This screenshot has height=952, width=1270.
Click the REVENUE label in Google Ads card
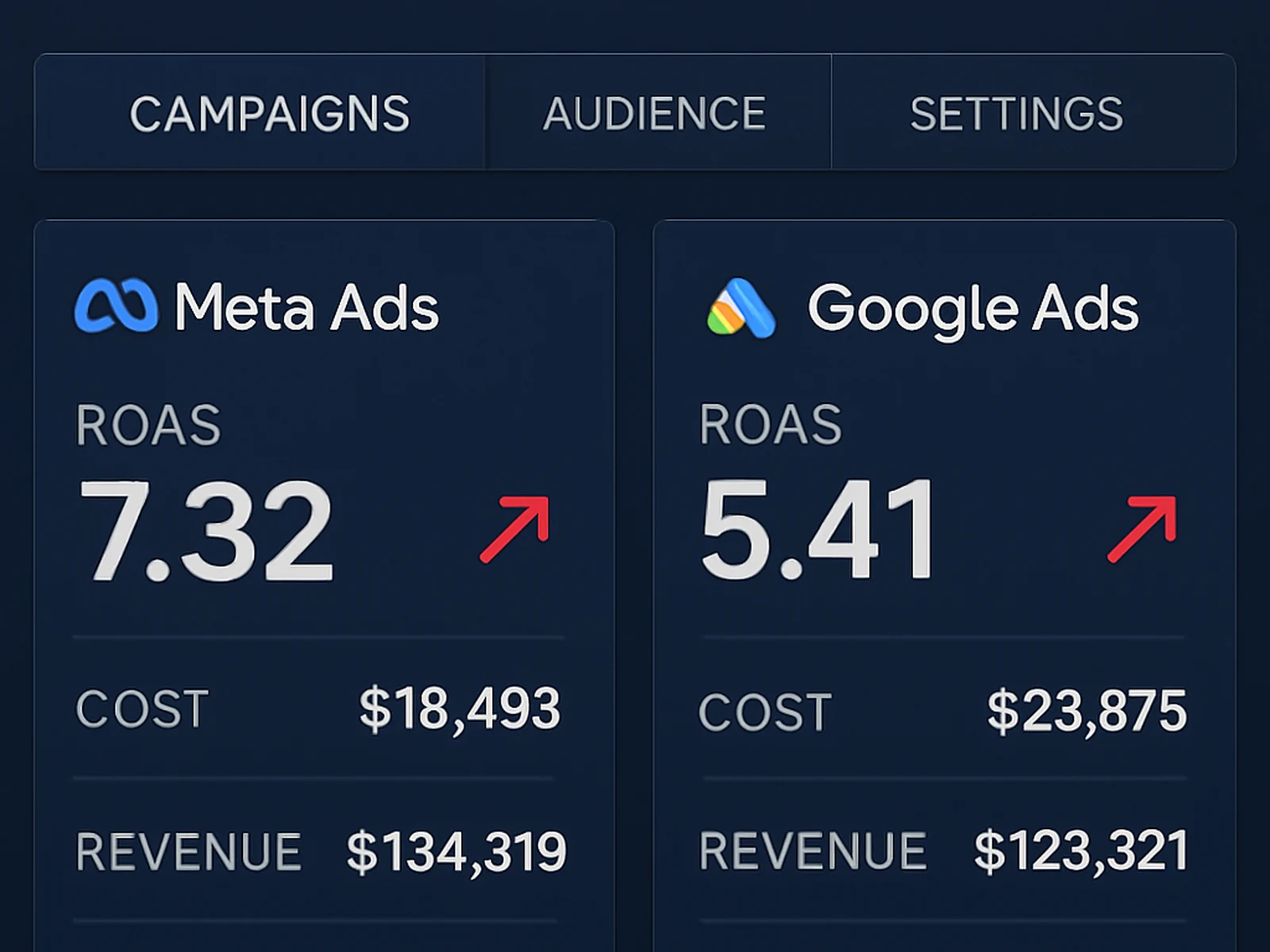click(x=813, y=851)
